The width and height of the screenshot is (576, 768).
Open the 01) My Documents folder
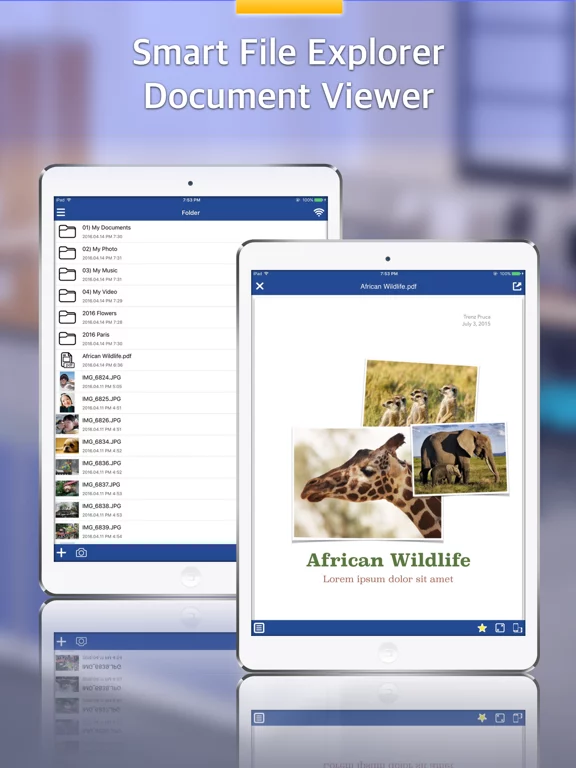coord(146,231)
